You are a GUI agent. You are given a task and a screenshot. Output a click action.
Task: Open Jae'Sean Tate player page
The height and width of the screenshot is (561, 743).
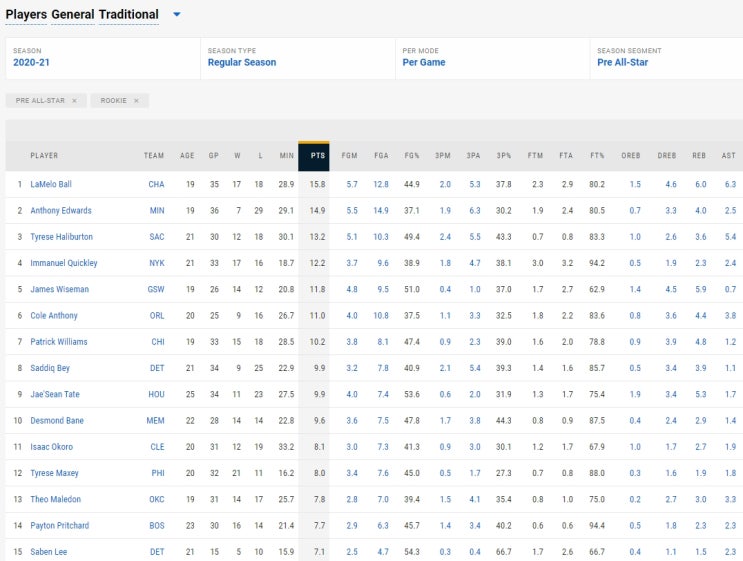(54, 394)
